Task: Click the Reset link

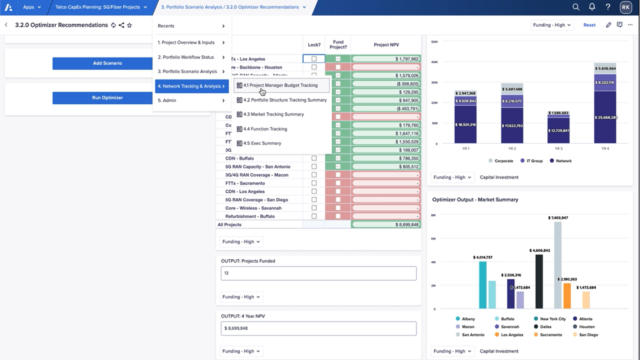Action: click(589, 25)
